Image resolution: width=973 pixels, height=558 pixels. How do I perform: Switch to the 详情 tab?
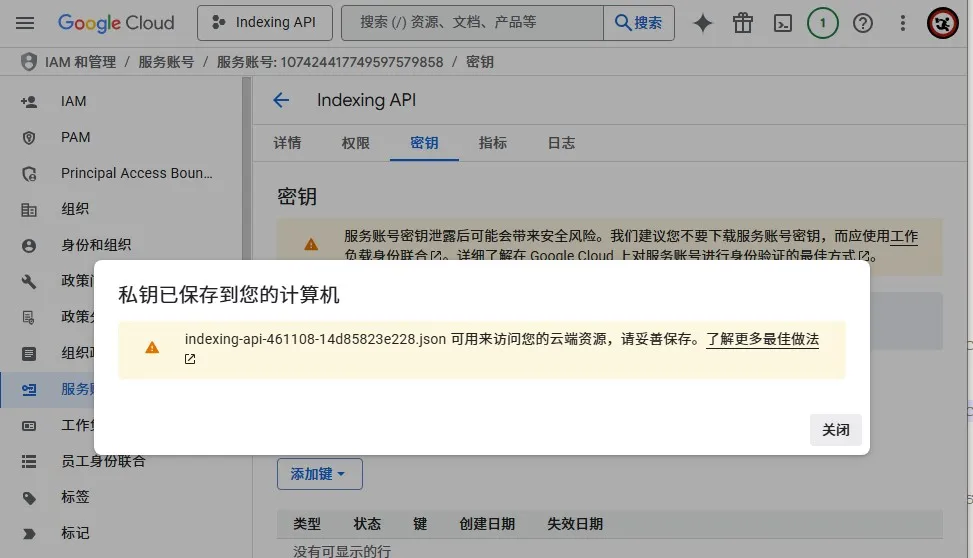coord(287,143)
